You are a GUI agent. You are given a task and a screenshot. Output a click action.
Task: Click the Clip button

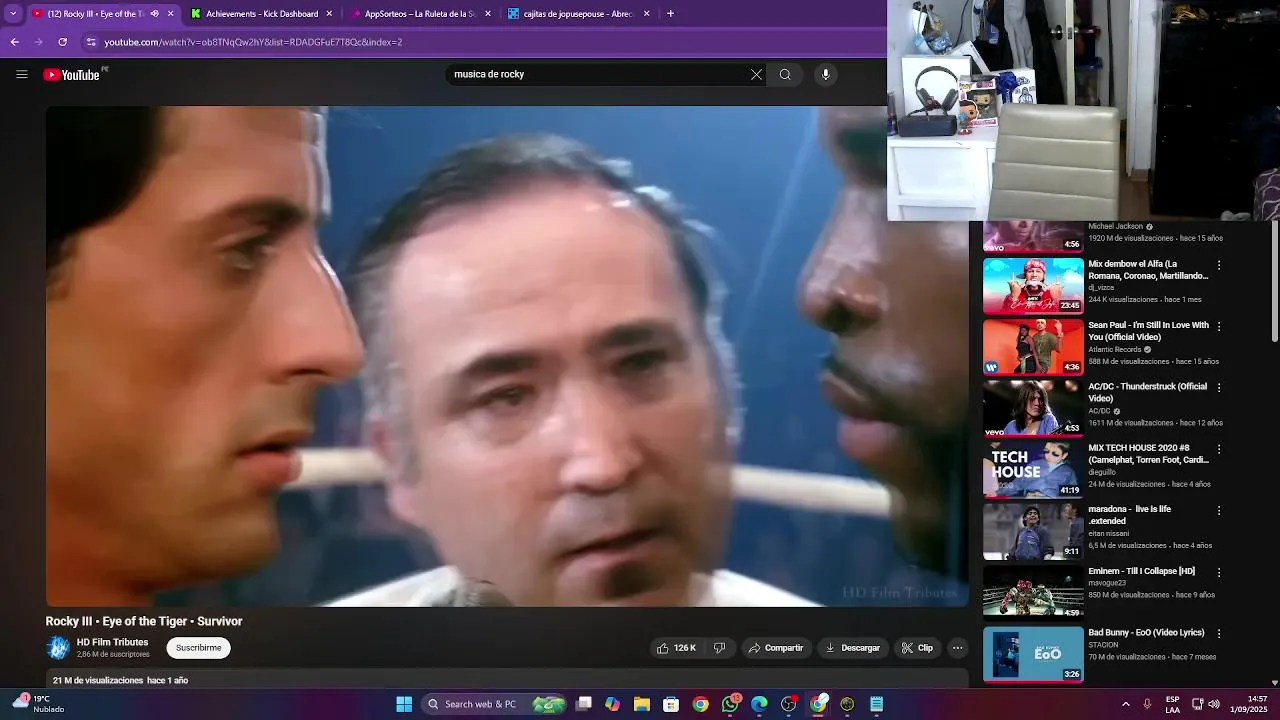click(917, 648)
